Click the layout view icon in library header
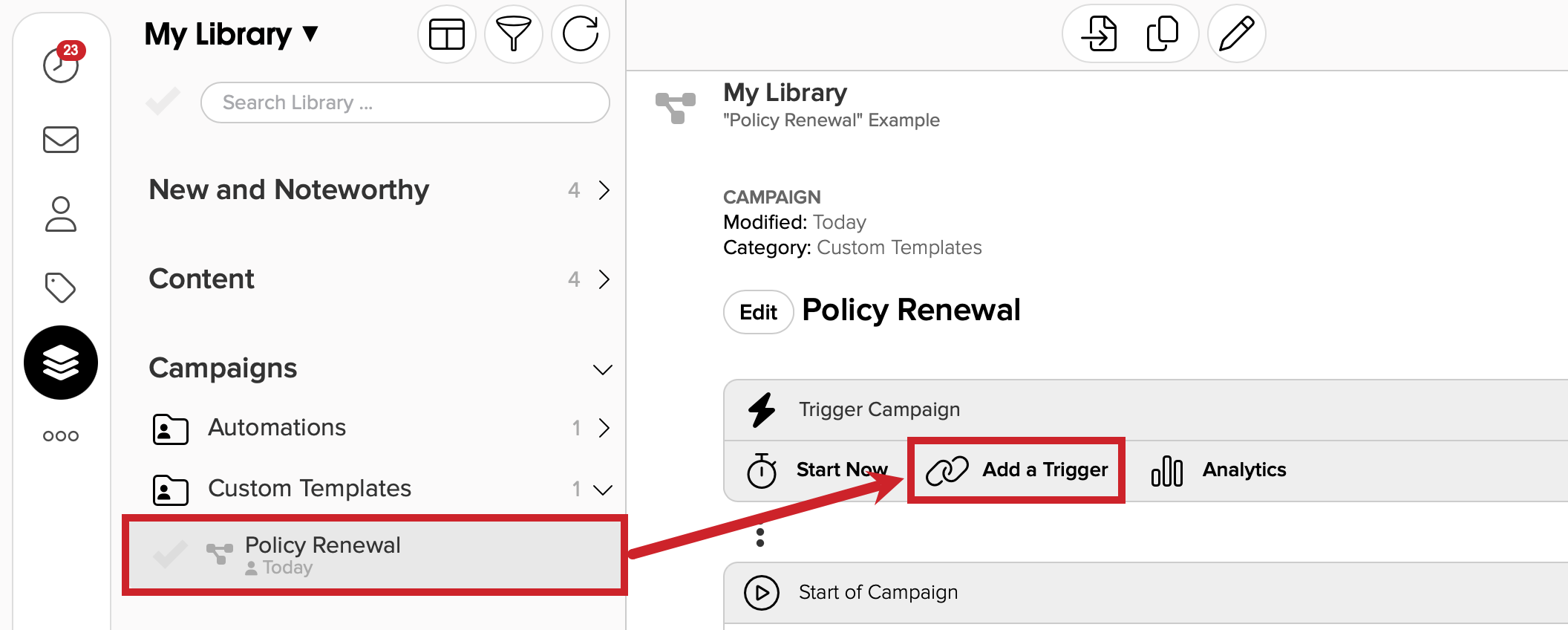The width and height of the screenshot is (1568, 630). point(447,34)
